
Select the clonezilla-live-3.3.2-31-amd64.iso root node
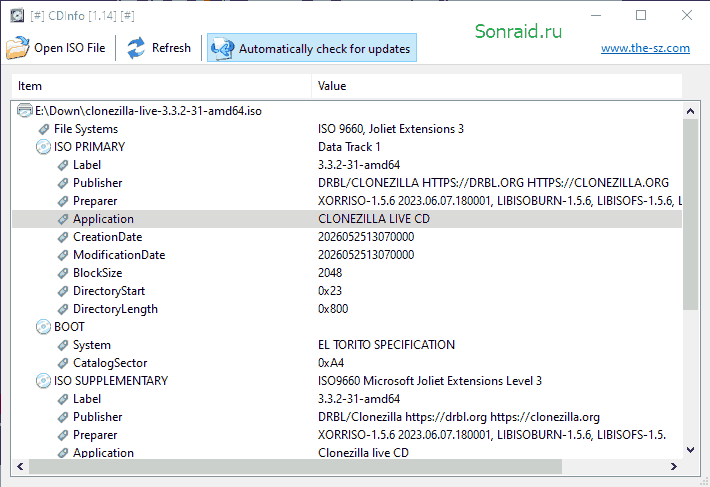pyautogui.click(x=149, y=111)
